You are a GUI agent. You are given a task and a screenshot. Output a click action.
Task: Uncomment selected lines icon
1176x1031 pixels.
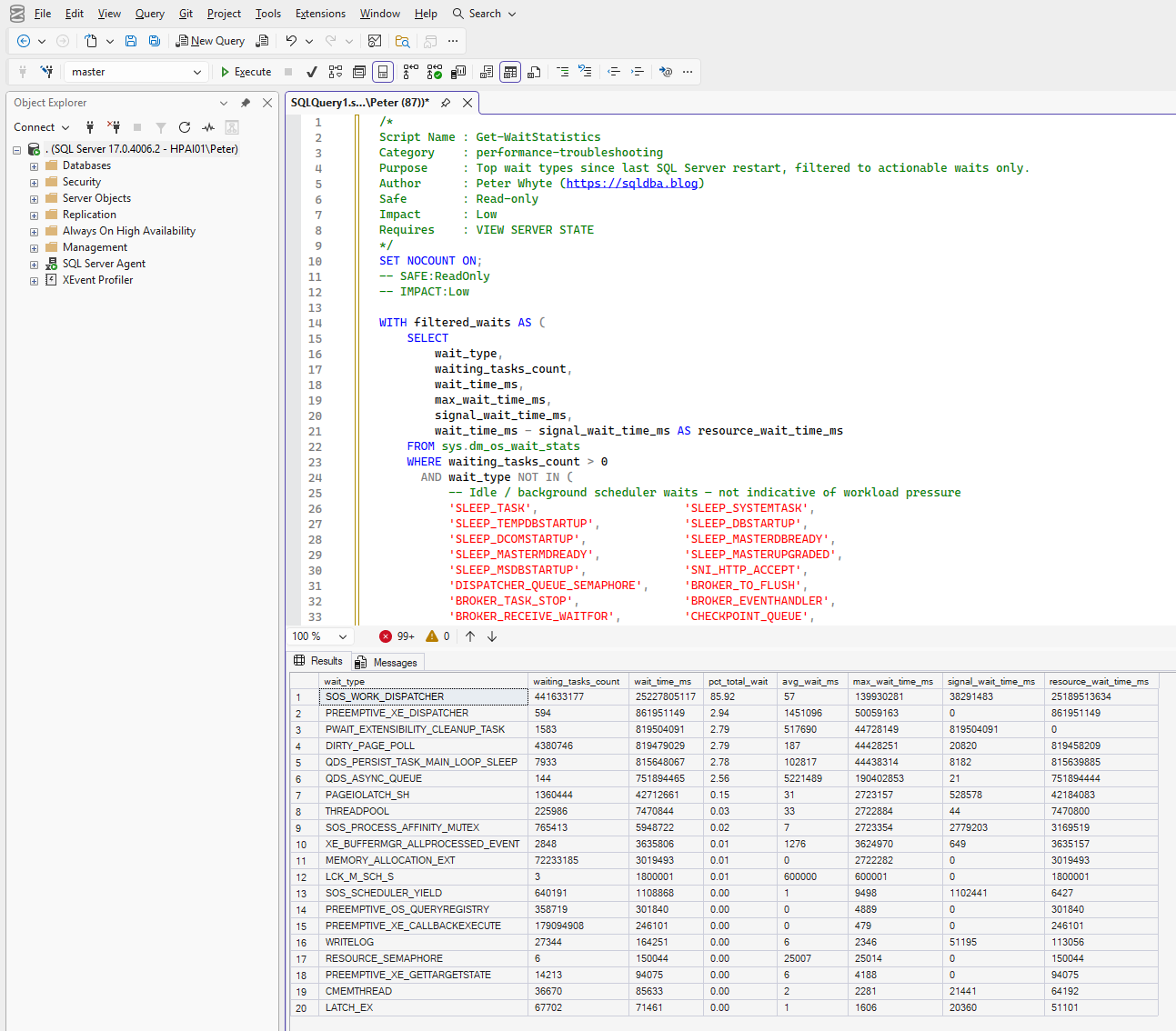585,72
